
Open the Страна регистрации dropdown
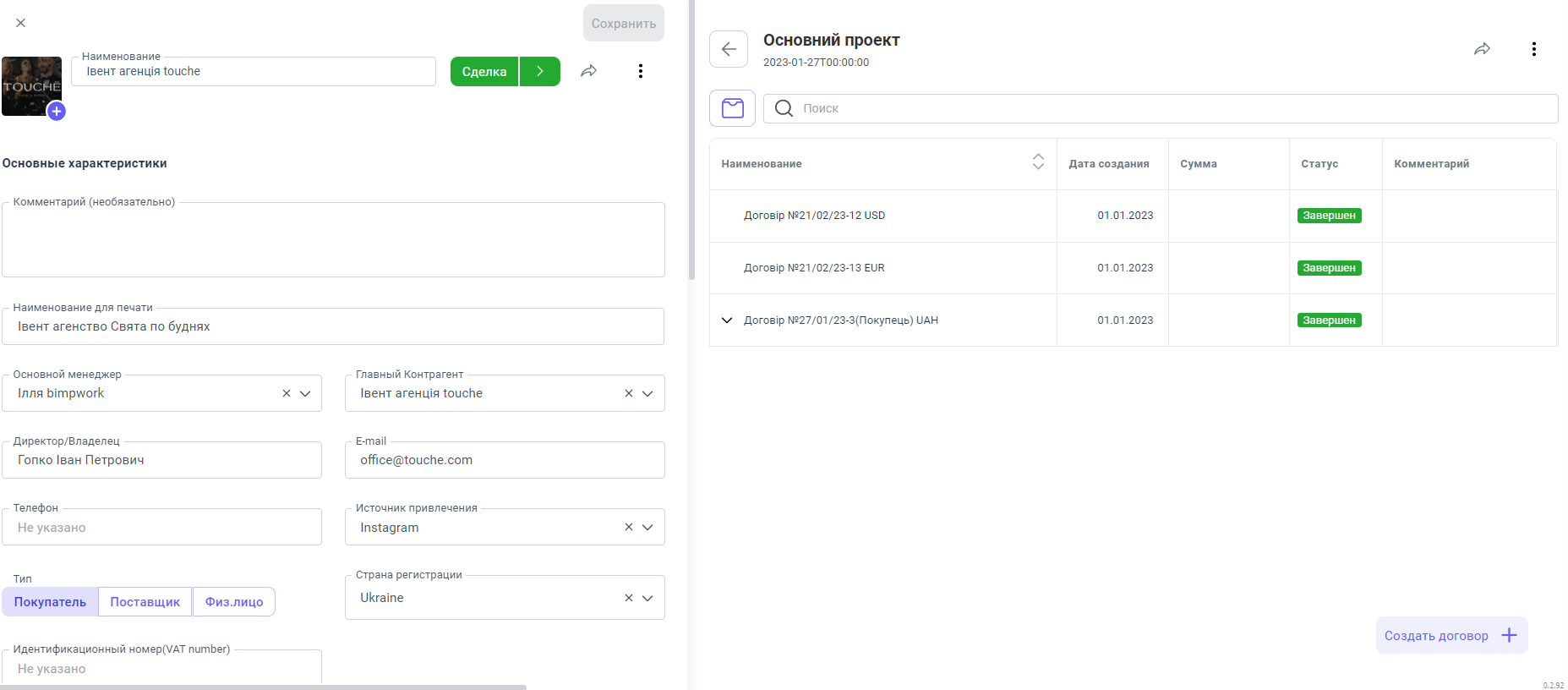point(647,598)
